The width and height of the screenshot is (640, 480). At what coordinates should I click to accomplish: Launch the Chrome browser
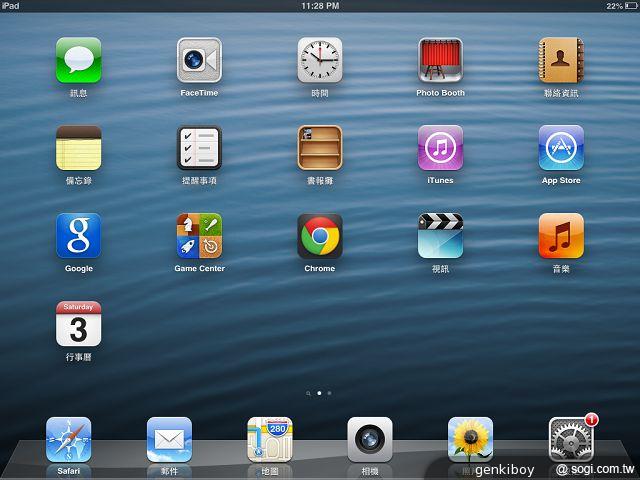pyautogui.click(x=320, y=236)
